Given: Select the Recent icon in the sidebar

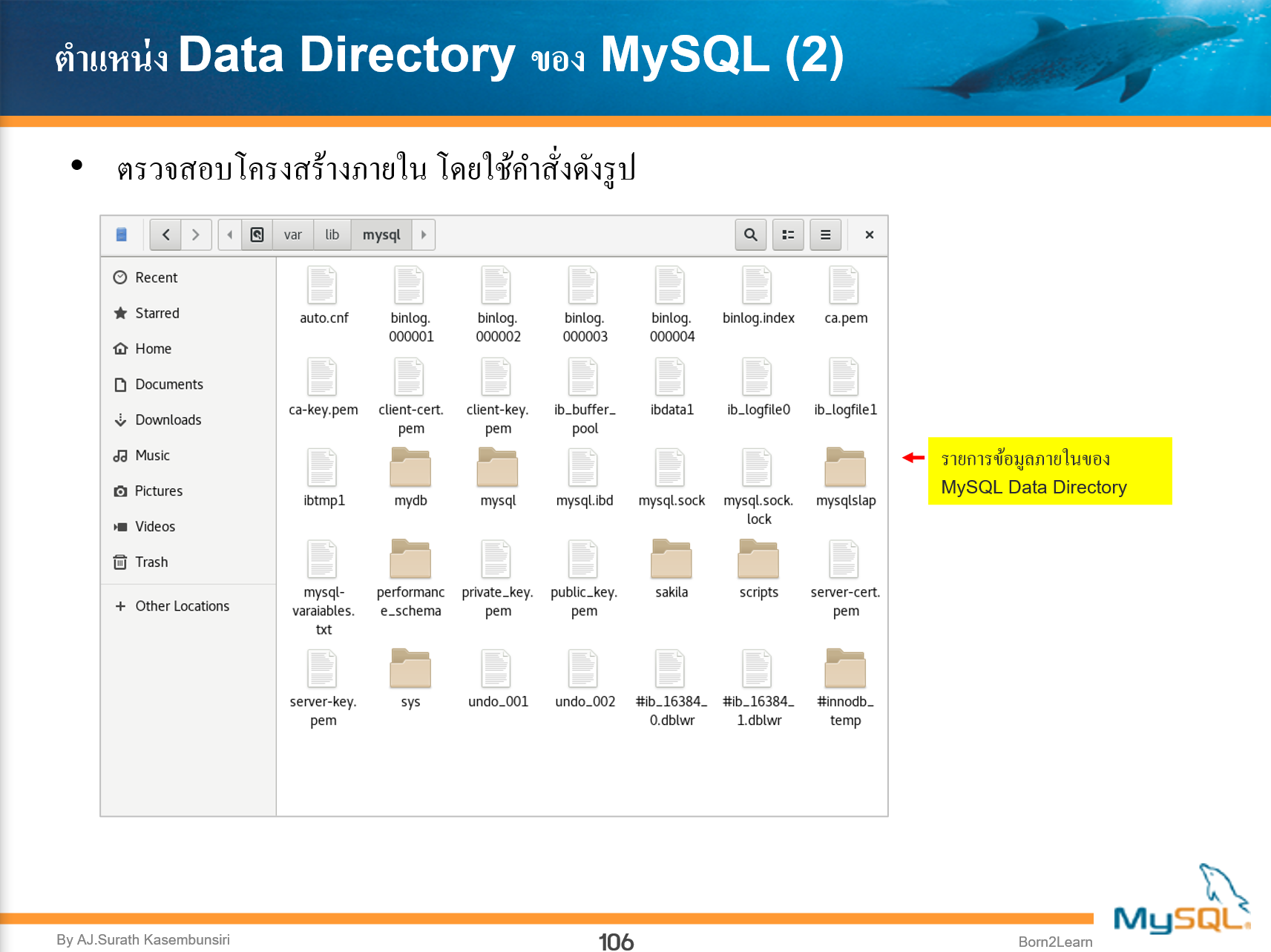Looking at the screenshot, I should coord(121,277).
